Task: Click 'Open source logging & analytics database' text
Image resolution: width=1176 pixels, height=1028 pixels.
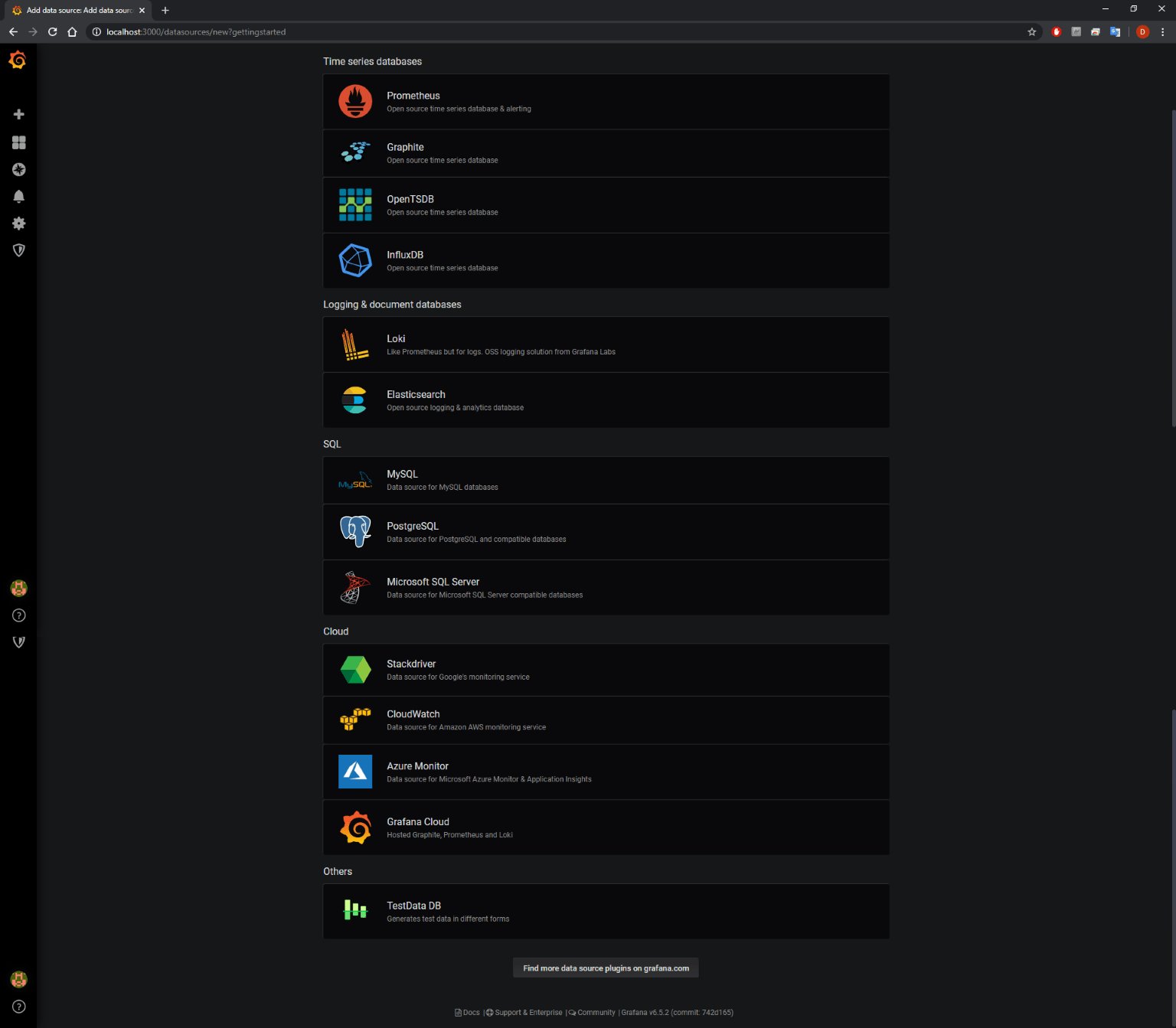Action: tap(455, 407)
